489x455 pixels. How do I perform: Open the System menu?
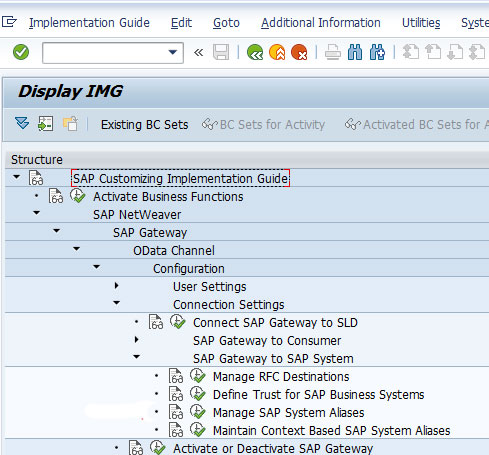475,23
